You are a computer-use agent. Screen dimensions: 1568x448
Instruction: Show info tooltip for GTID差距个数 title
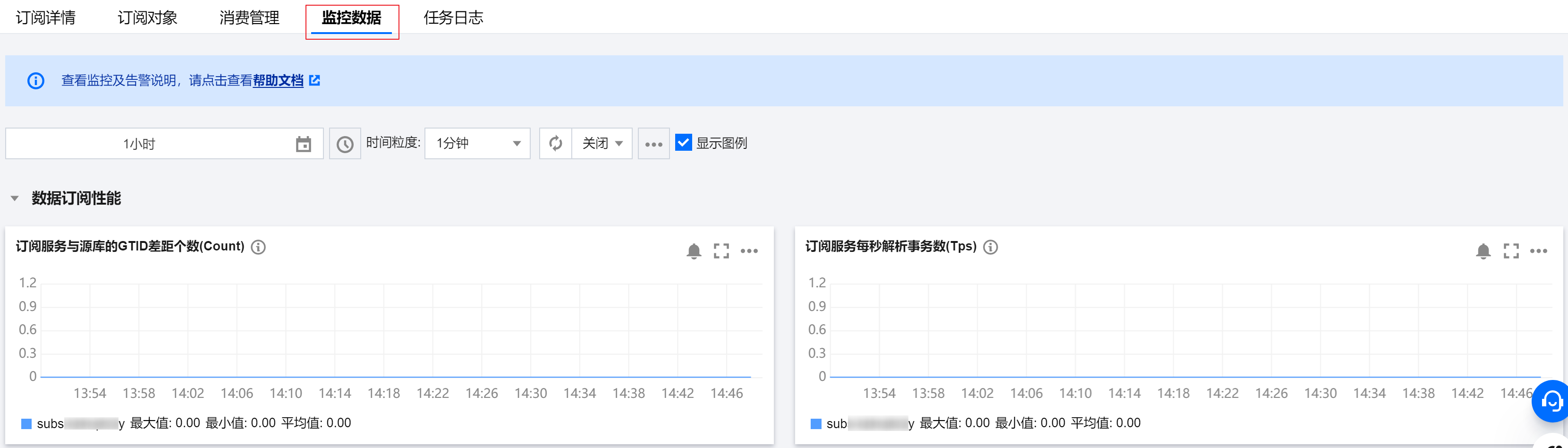coord(258,247)
